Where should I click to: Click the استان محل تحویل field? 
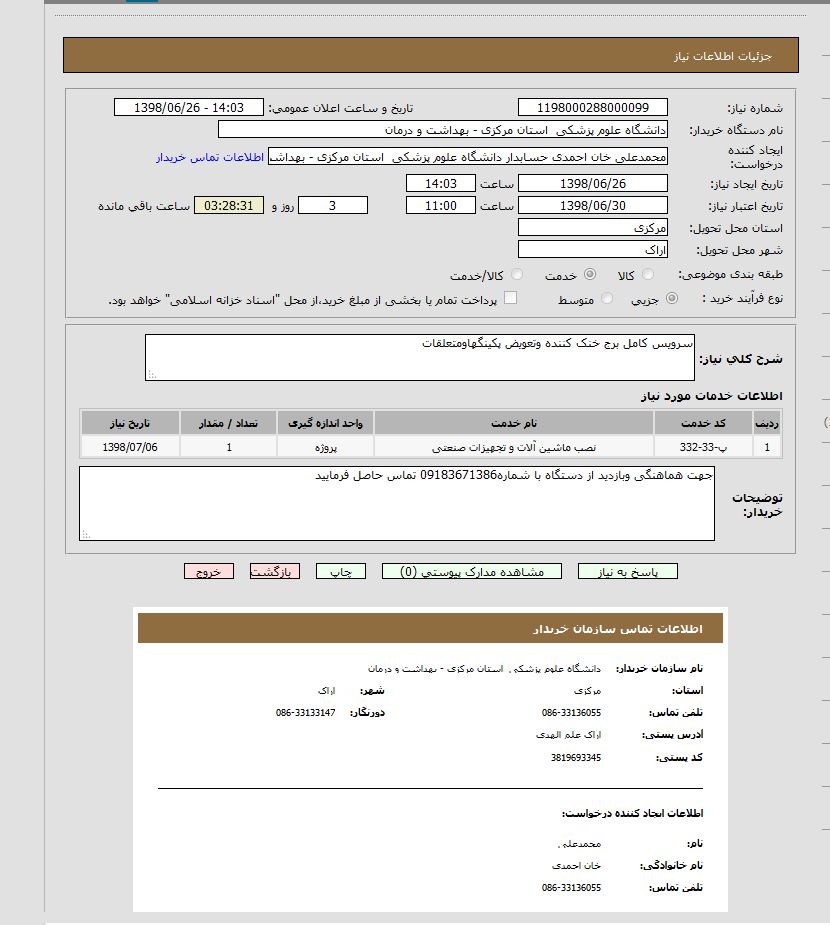(x=593, y=228)
